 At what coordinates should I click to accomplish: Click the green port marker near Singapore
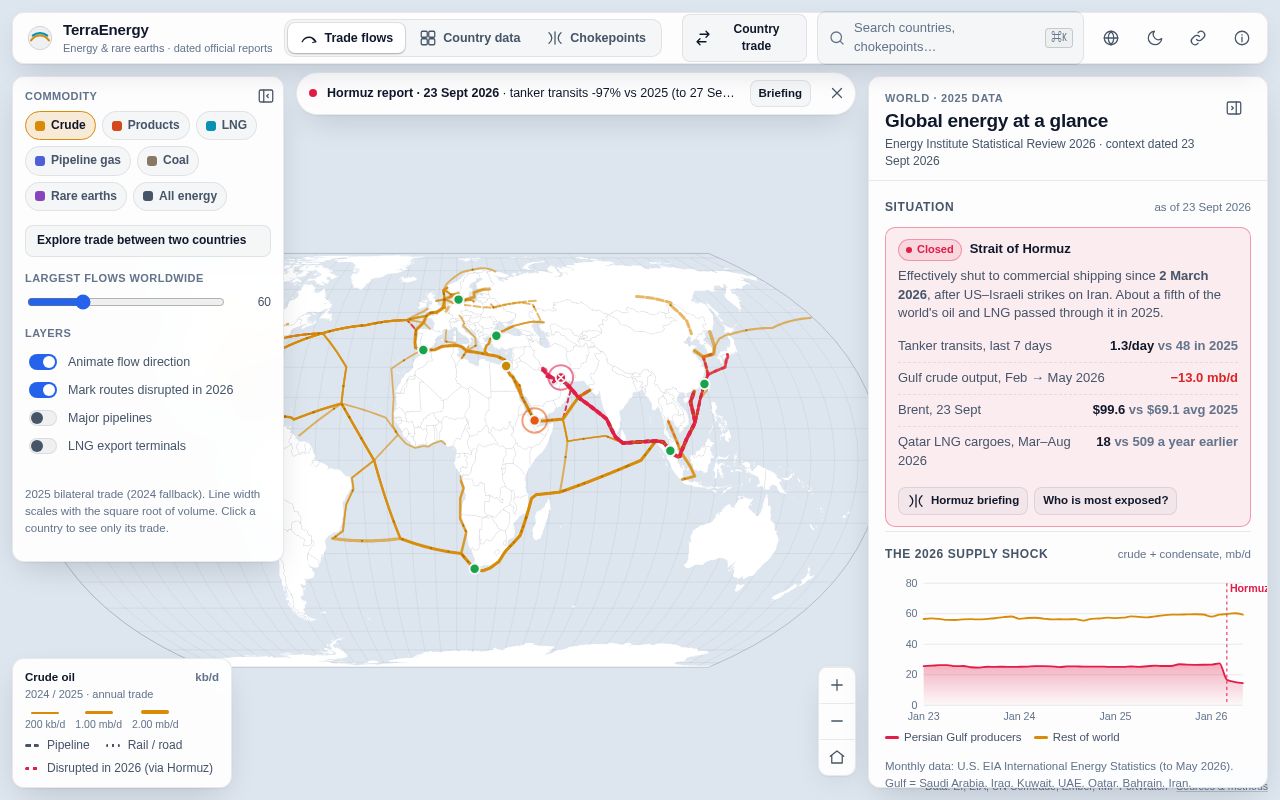click(x=670, y=451)
